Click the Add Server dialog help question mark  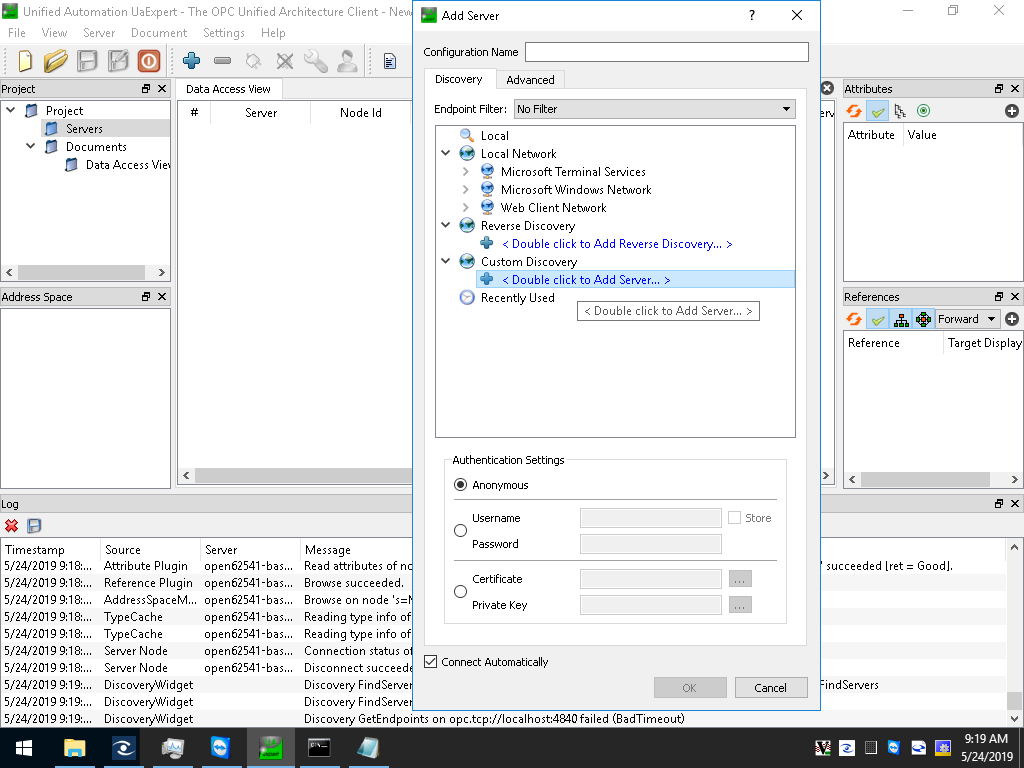tap(752, 15)
